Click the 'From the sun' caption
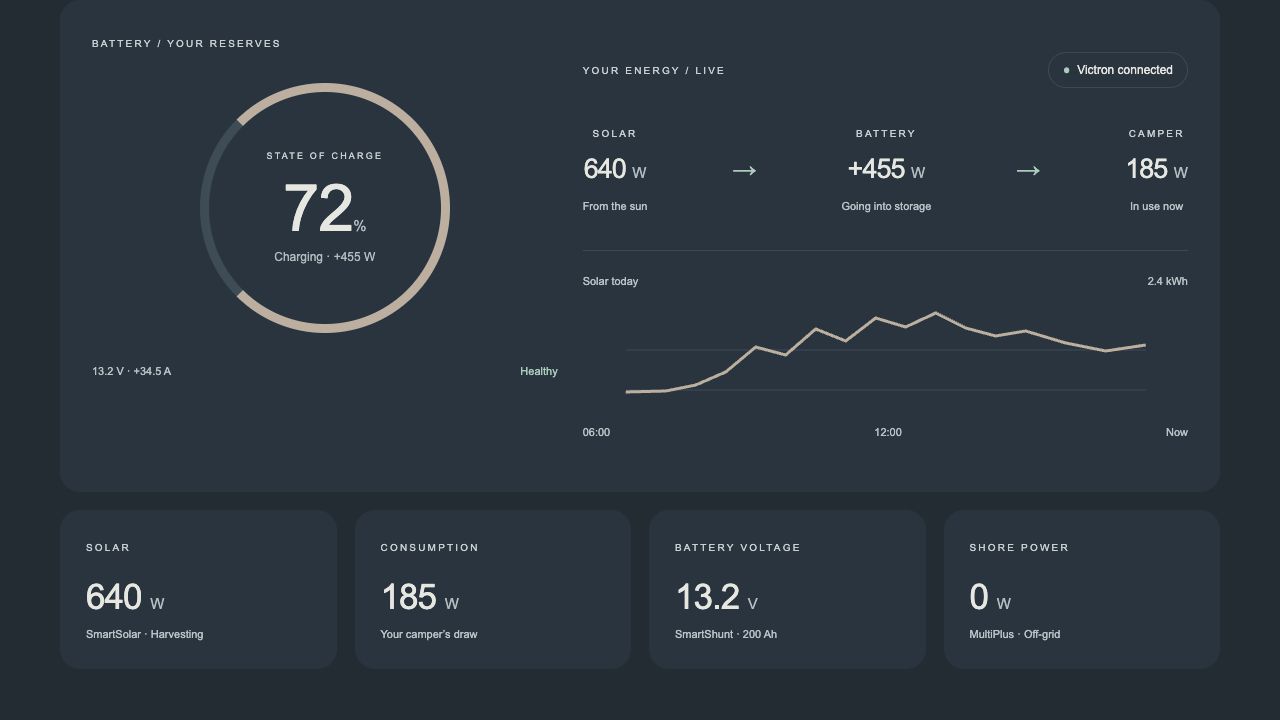Image resolution: width=1280 pixels, height=720 pixels. click(615, 206)
